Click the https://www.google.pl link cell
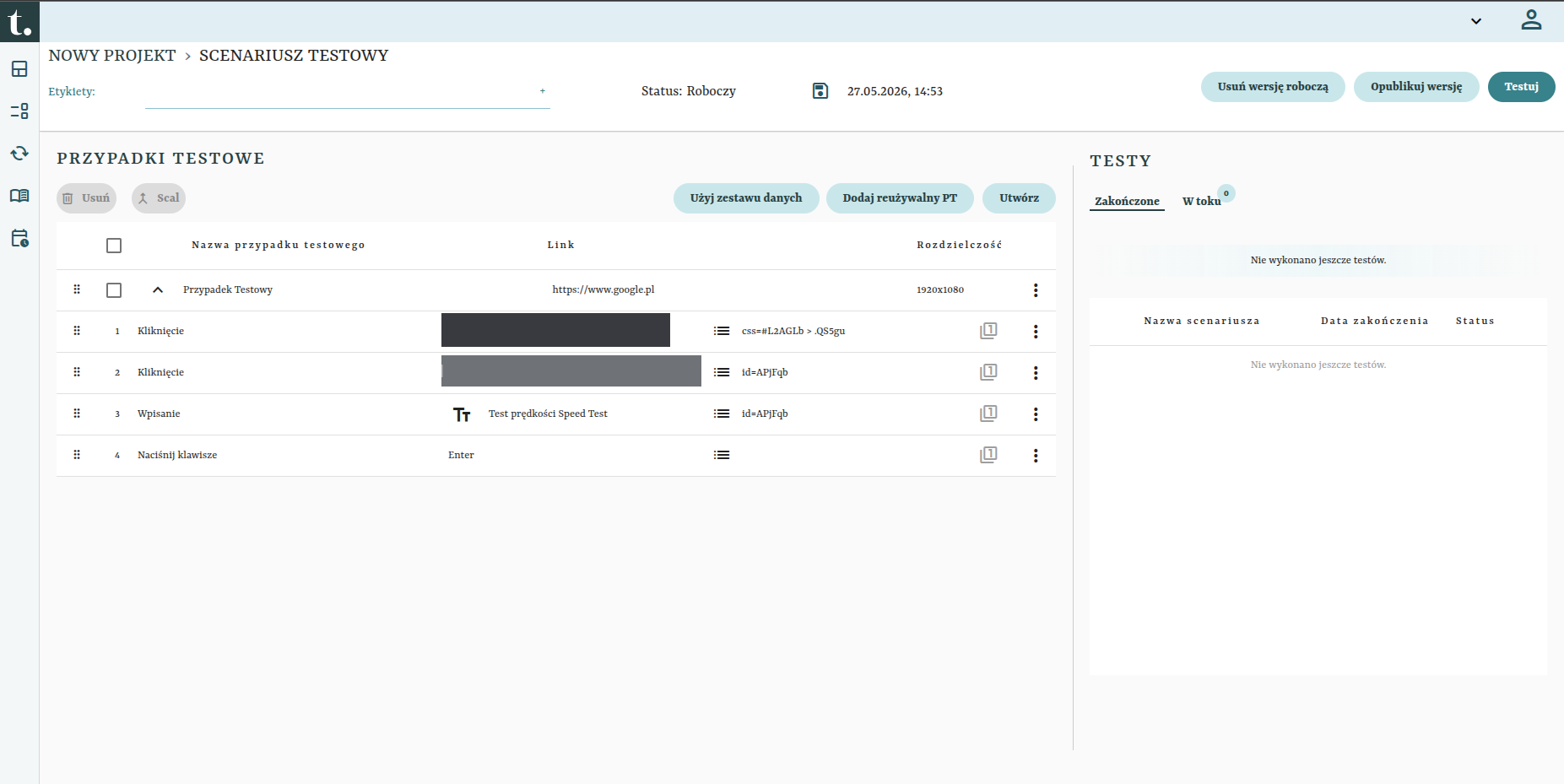The width and height of the screenshot is (1564, 784). (x=603, y=290)
